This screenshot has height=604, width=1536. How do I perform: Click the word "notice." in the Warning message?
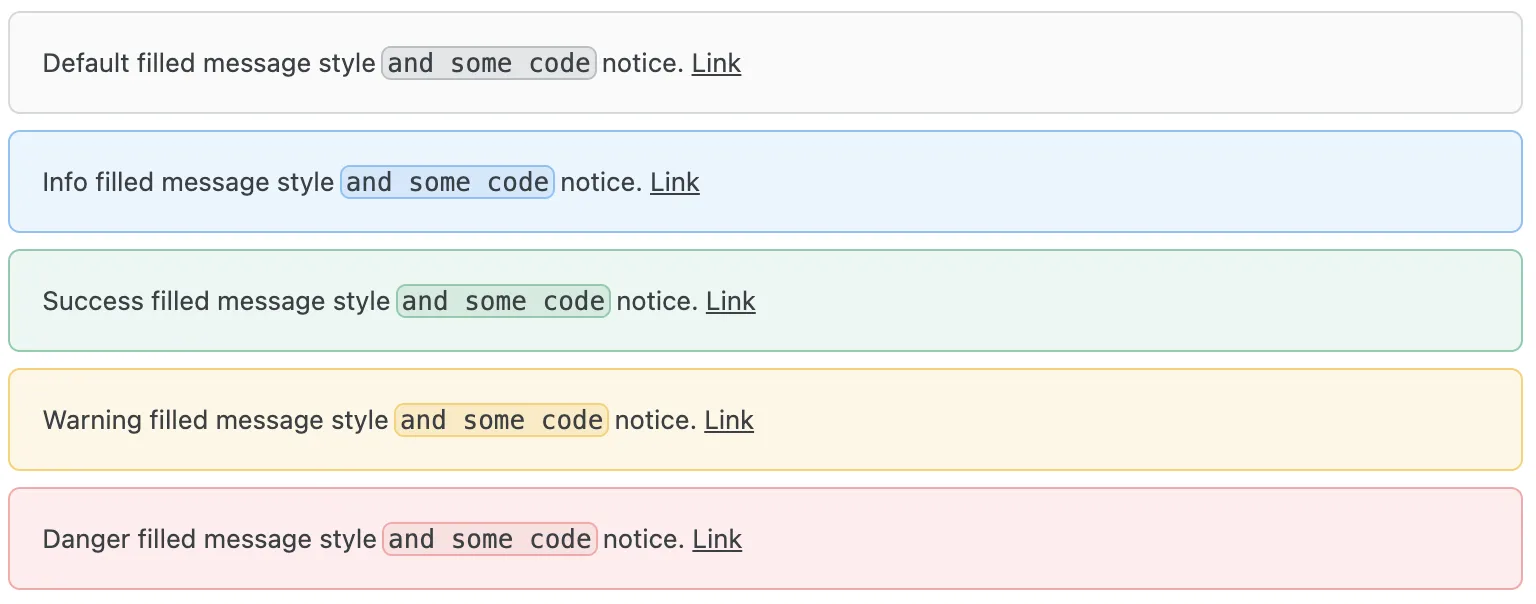tap(655, 420)
